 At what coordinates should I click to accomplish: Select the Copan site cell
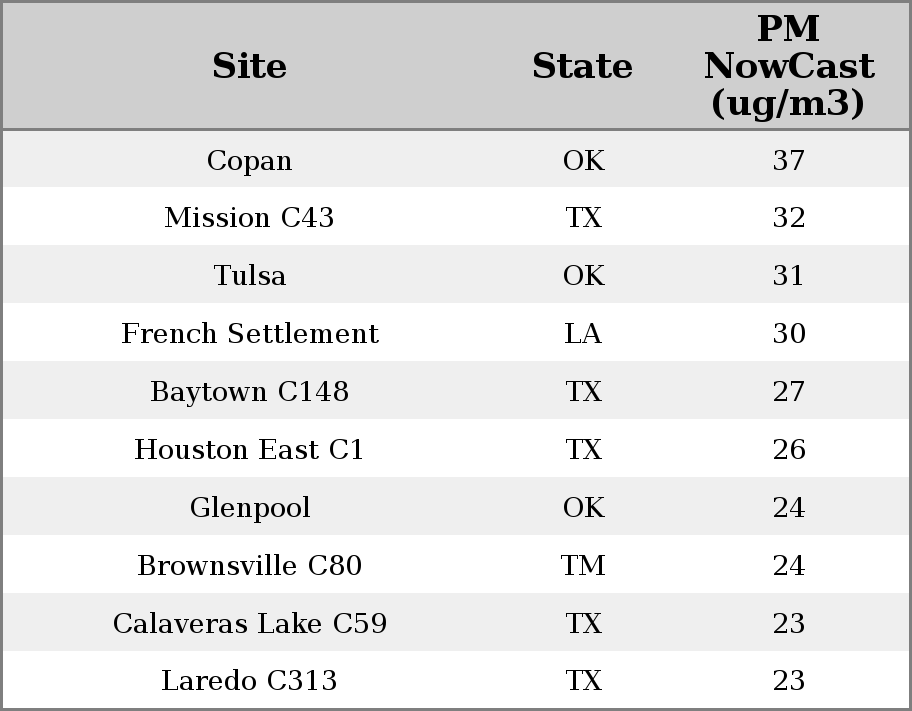(249, 160)
